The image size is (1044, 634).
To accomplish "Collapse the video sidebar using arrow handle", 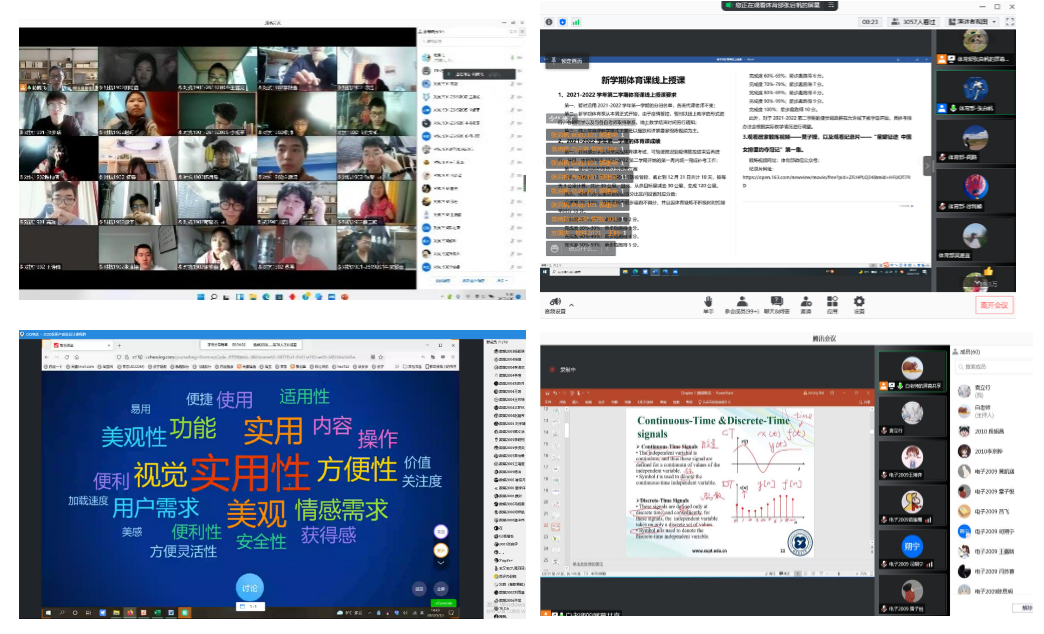I will click(926, 165).
